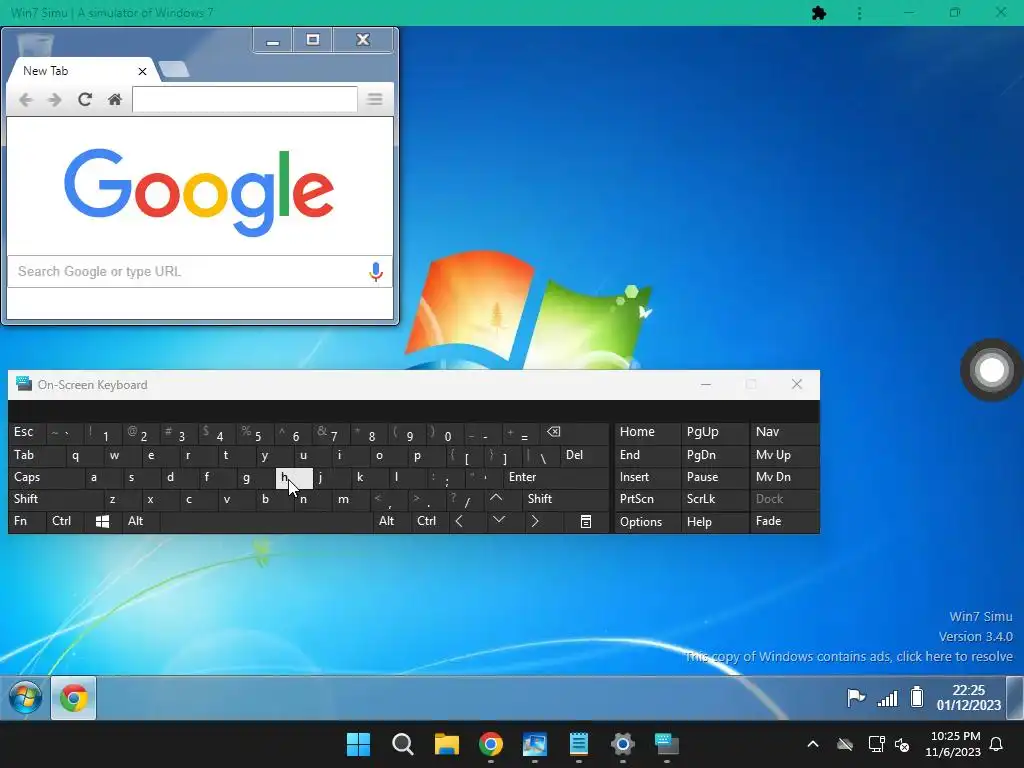Click the 22:25 clock in Win7 taskbar
1024x768 pixels.
(968, 697)
